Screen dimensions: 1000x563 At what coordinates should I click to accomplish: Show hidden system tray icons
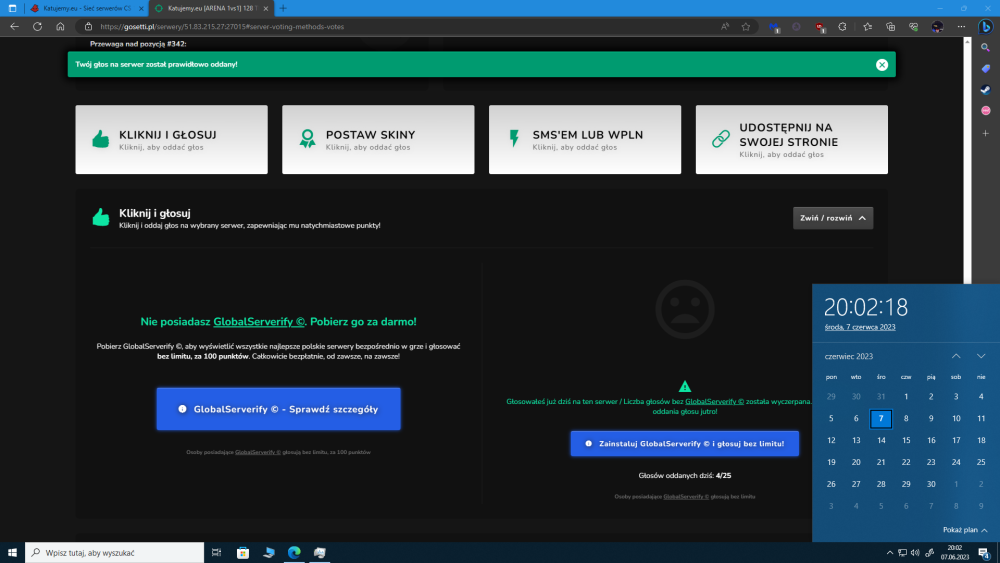point(890,553)
